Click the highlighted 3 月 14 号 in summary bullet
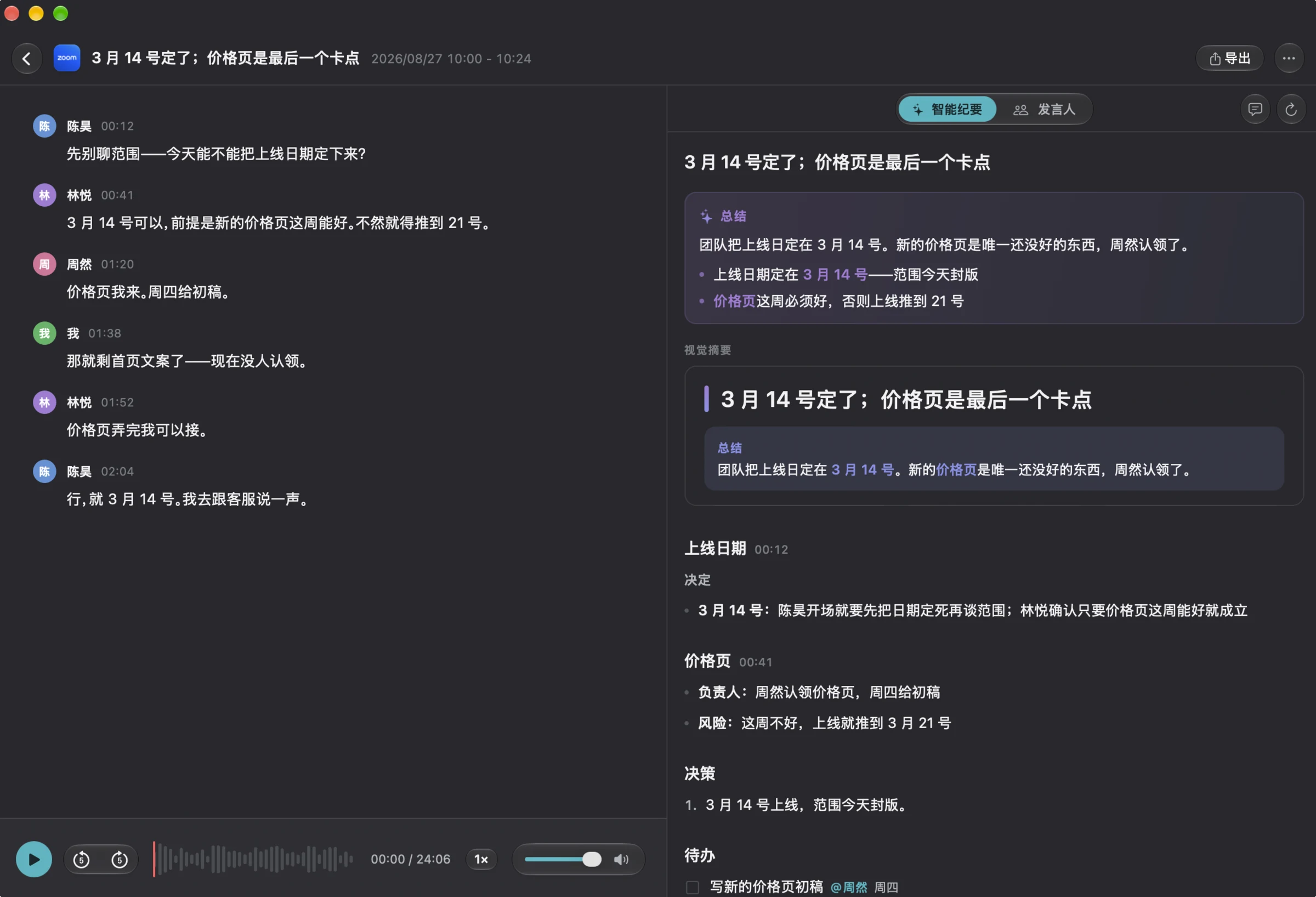This screenshot has height=897, width=1316. (x=835, y=275)
